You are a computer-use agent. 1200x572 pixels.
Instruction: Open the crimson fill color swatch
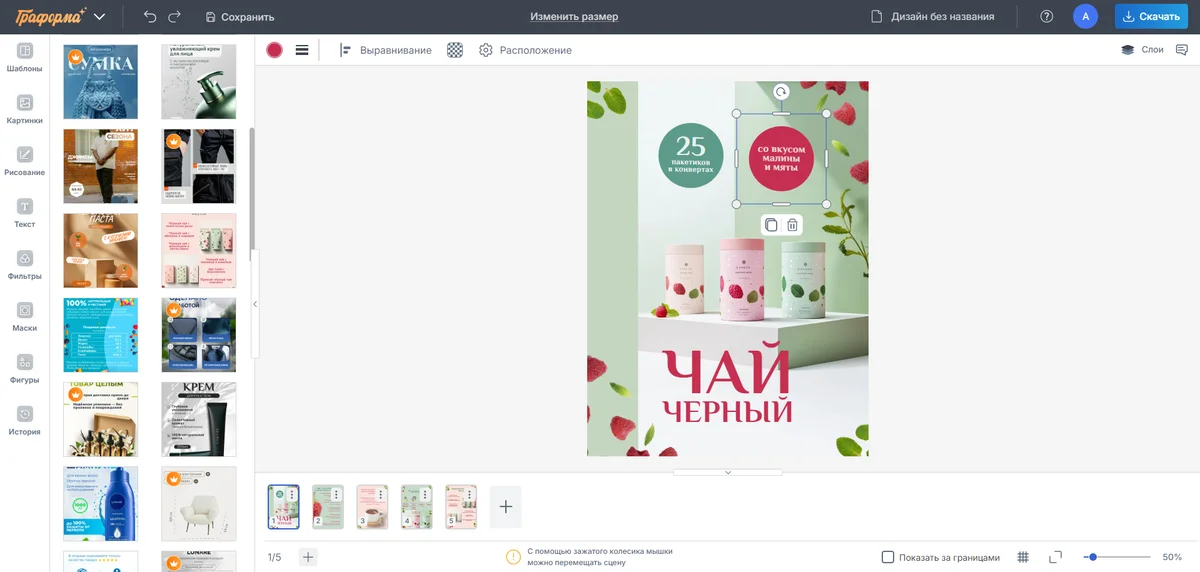pos(274,50)
